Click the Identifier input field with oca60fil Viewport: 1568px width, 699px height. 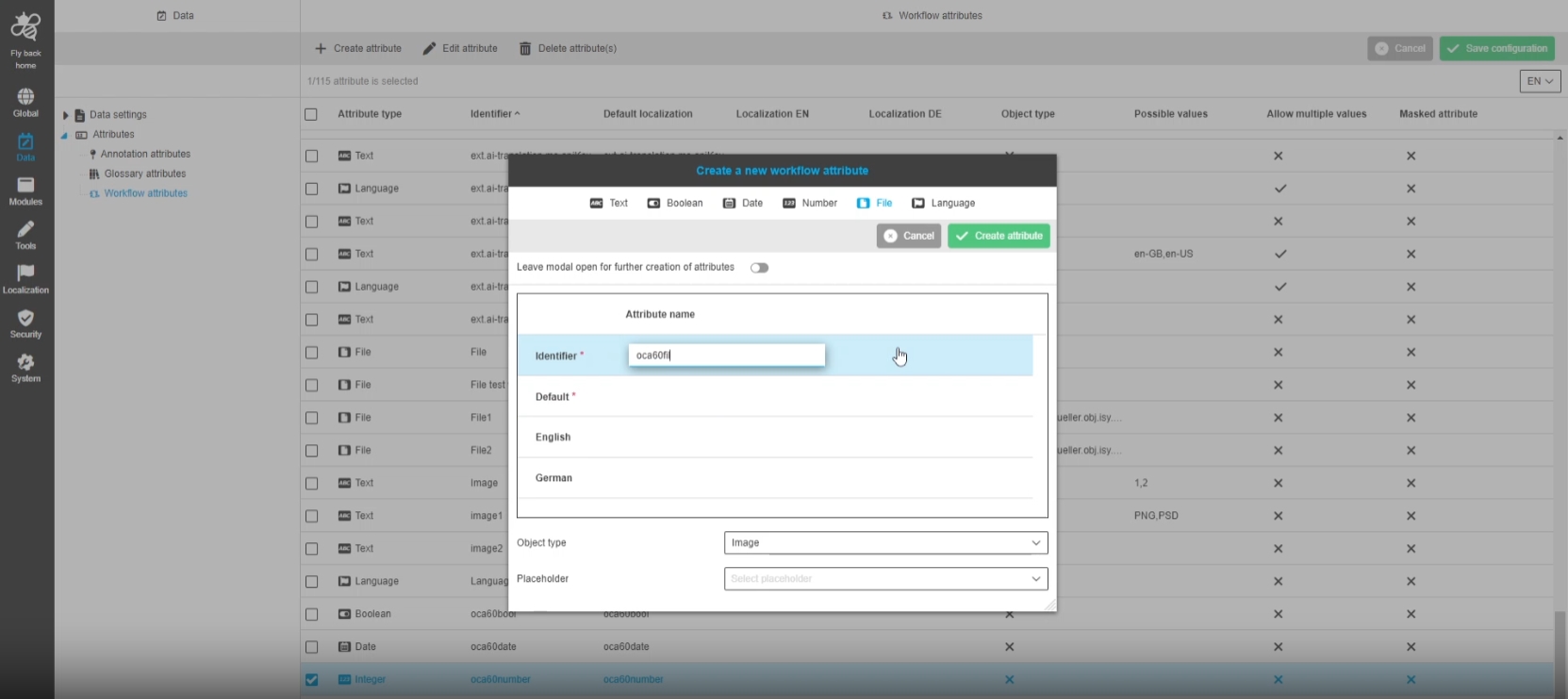(x=727, y=356)
